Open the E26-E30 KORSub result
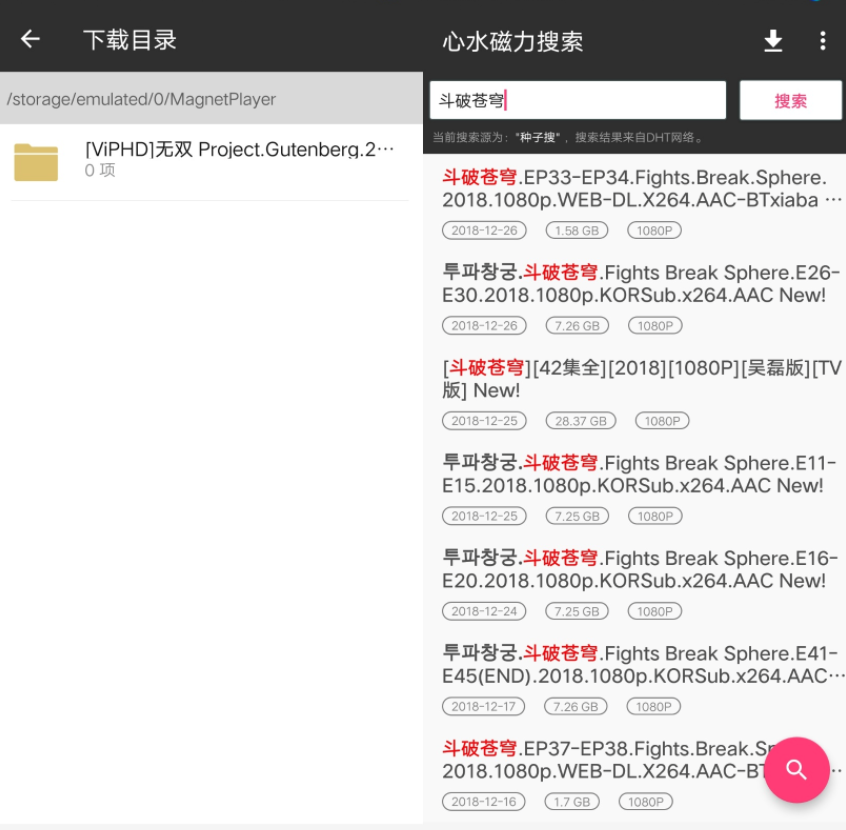Viewport: 846px width, 830px height. pyautogui.click(x=634, y=283)
